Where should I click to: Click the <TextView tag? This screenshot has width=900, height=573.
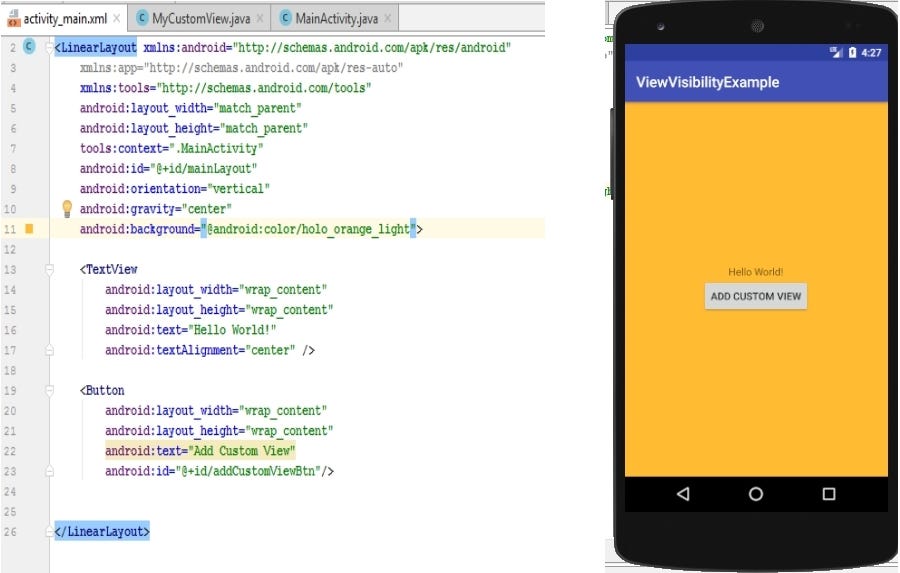tap(108, 269)
